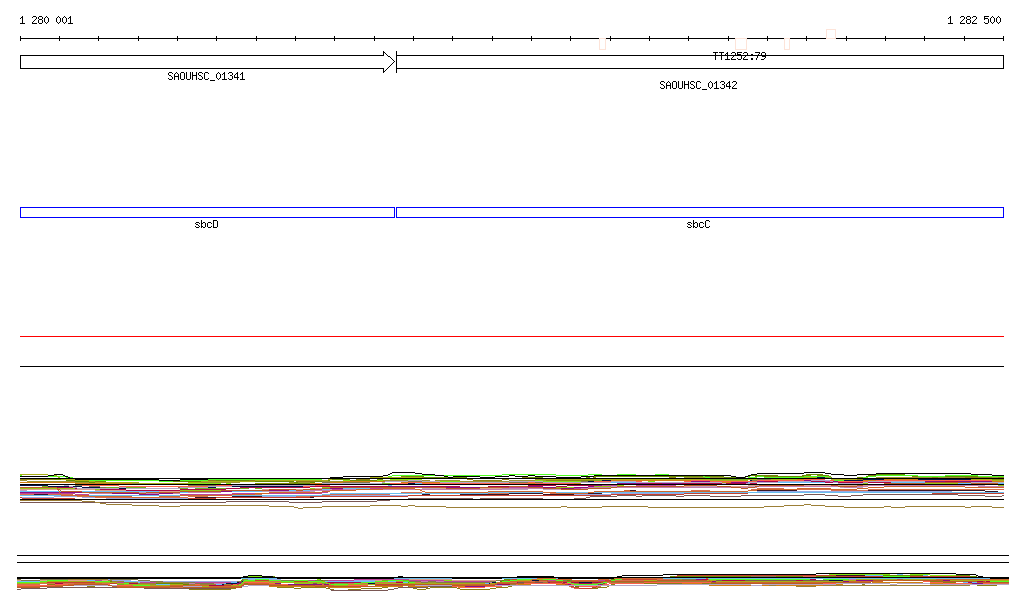
Task: Click the sbcC gene name label
Action: [698, 225]
